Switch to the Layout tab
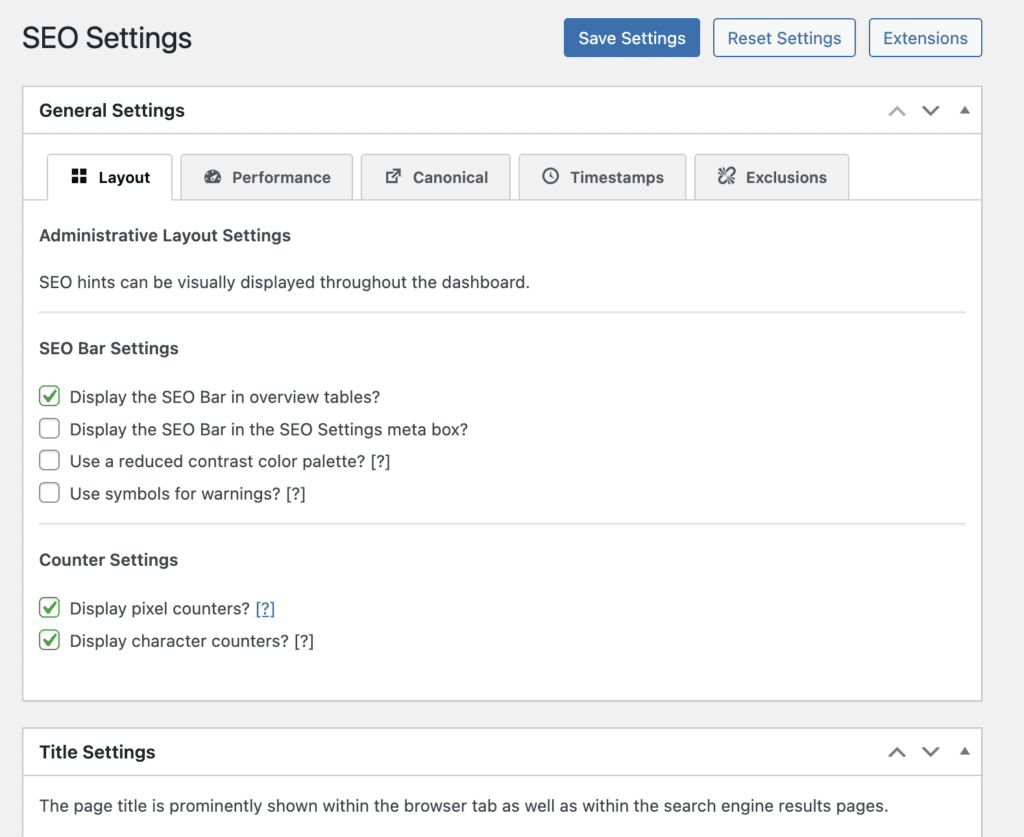Image resolution: width=1024 pixels, height=837 pixels. (110, 177)
